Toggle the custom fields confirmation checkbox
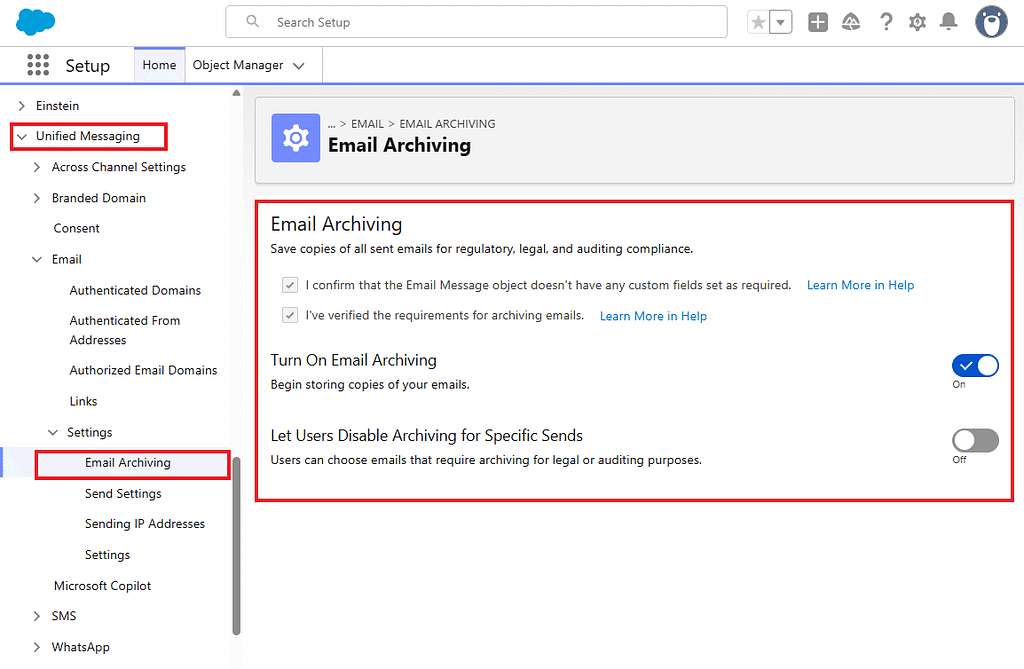This screenshot has width=1024, height=669. coord(290,285)
